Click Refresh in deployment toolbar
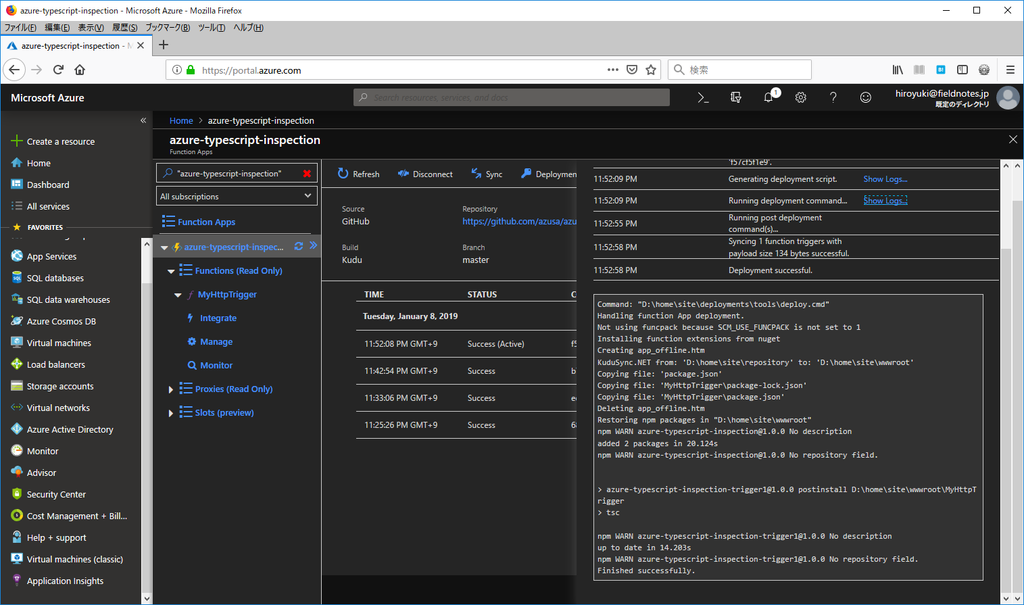 [359, 174]
